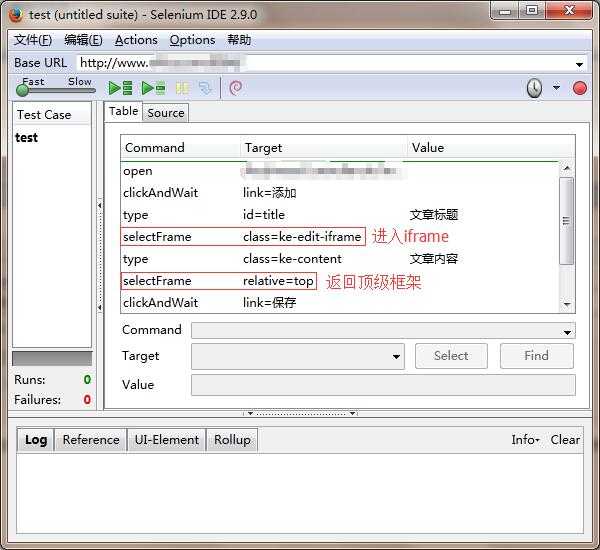Open the Options menu
This screenshot has width=600, height=550.
pos(192,40)
